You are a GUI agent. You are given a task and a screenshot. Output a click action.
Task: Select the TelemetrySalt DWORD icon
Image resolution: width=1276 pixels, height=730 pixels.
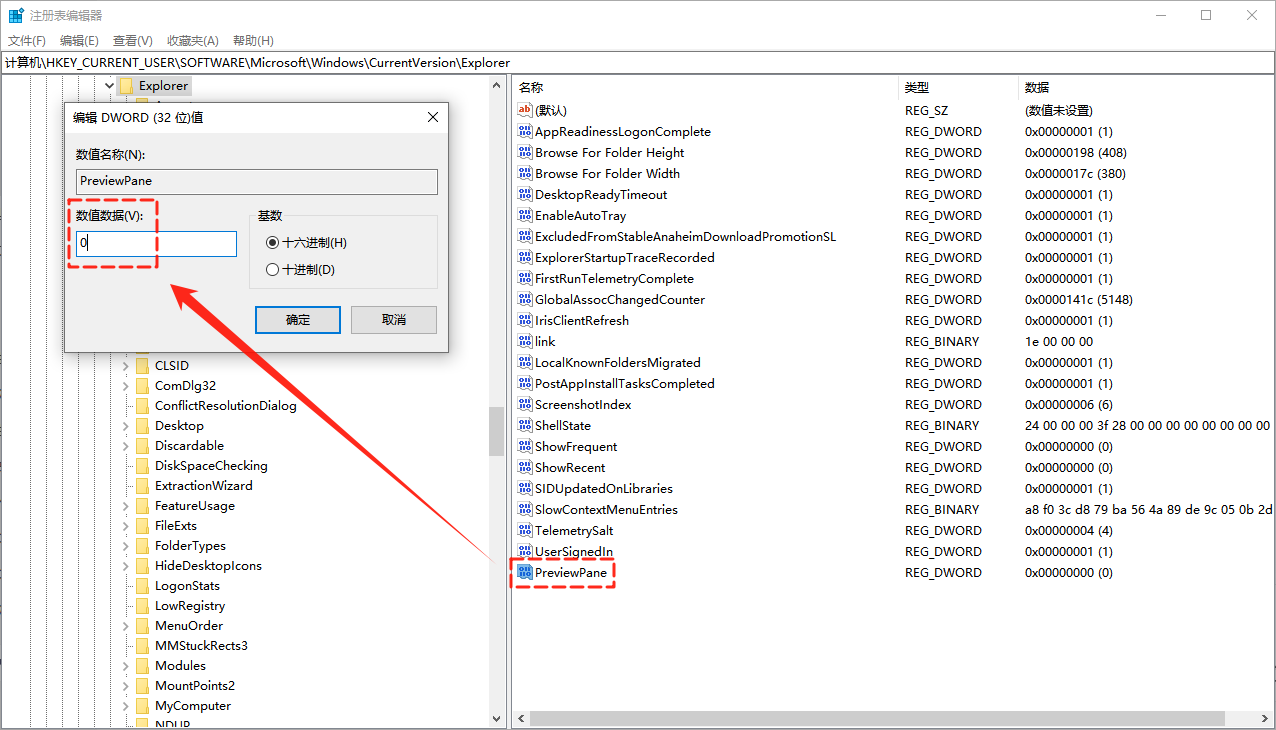(x=524, y=531)
